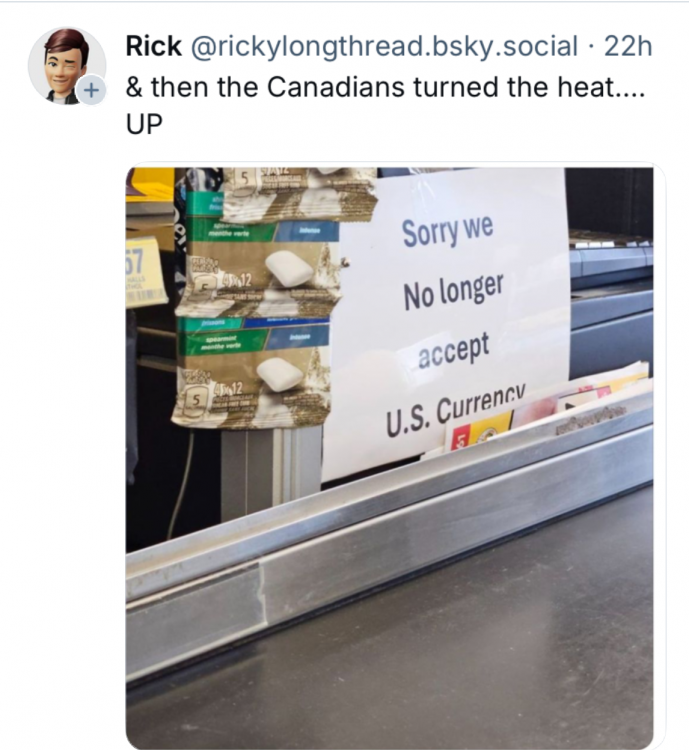The image size is (689, 750).
Task: Open the post via the 22h timestamp
Action: (627, 46)
